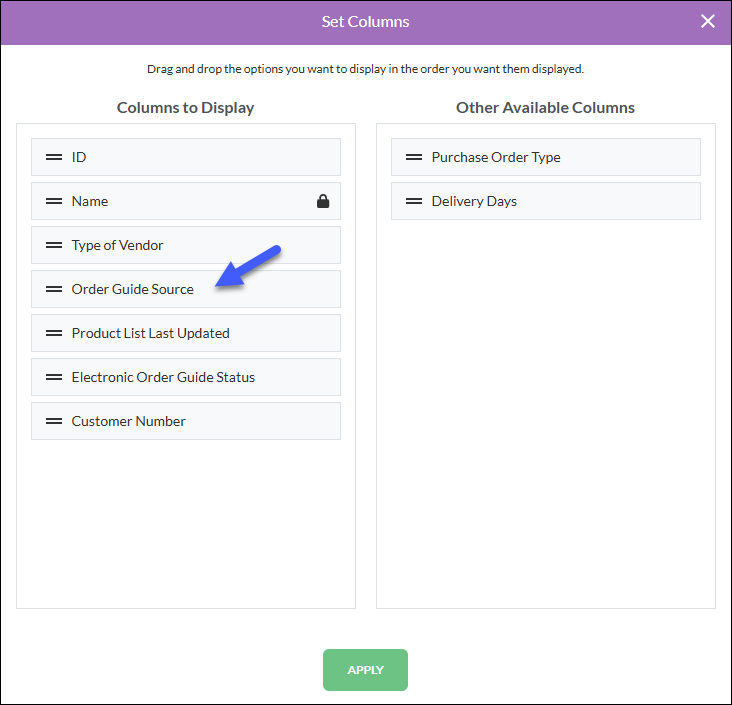Select the ID column label

[x=79, y=157]
